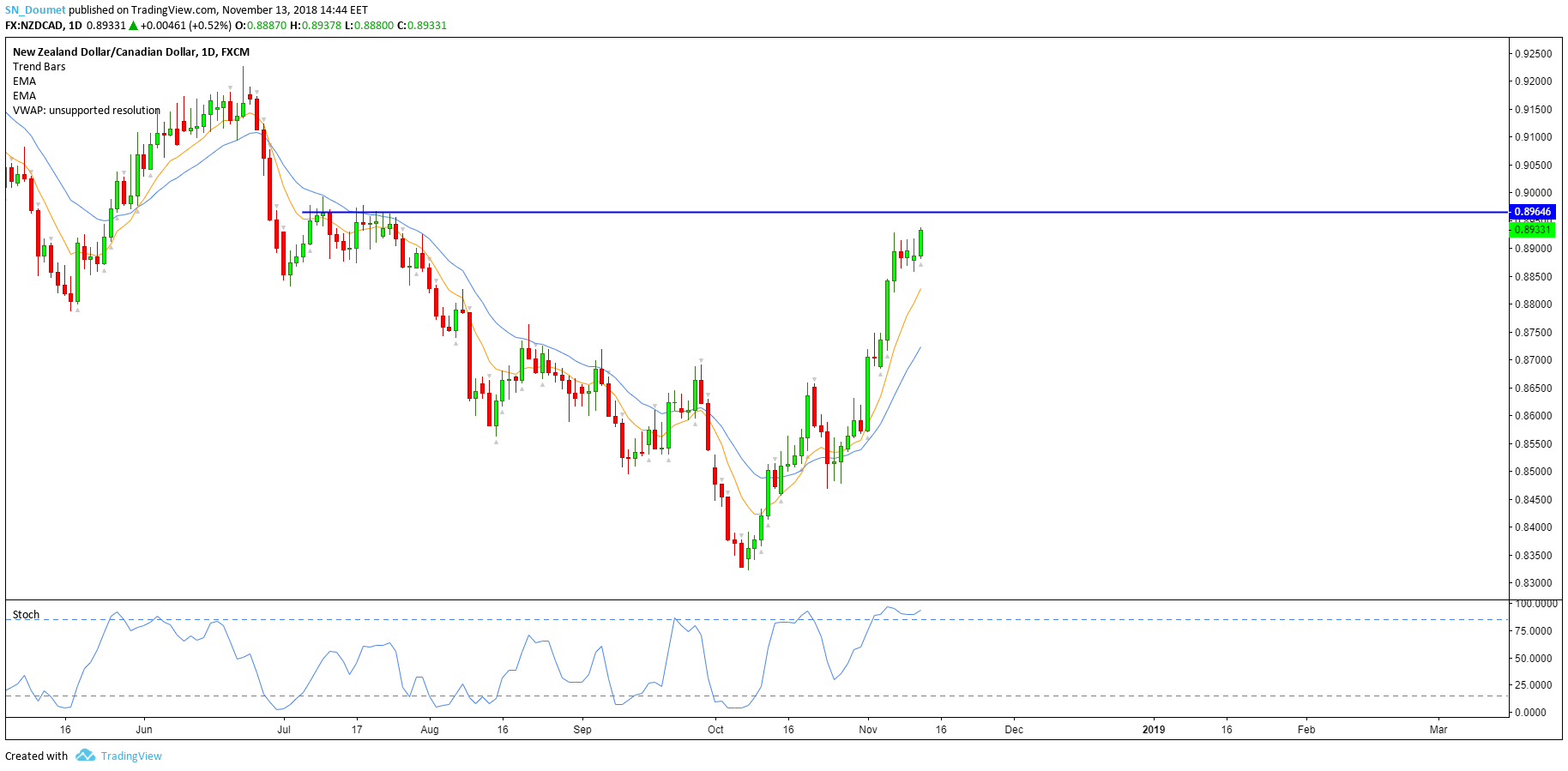Viewport: 1568px width, 771px height.
Task: Click the 0.90000 price axis label
Action: [1533, 194]
